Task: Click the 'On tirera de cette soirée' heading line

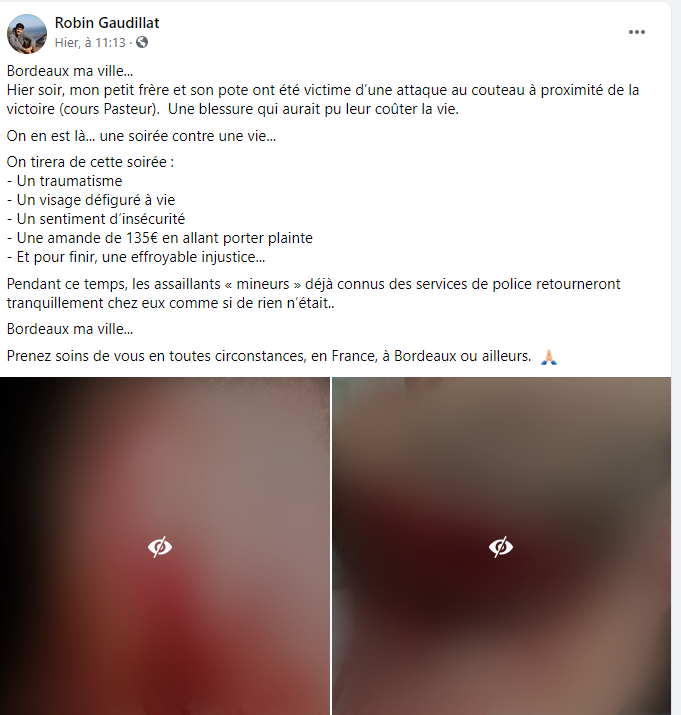Action: pos(90,162)
